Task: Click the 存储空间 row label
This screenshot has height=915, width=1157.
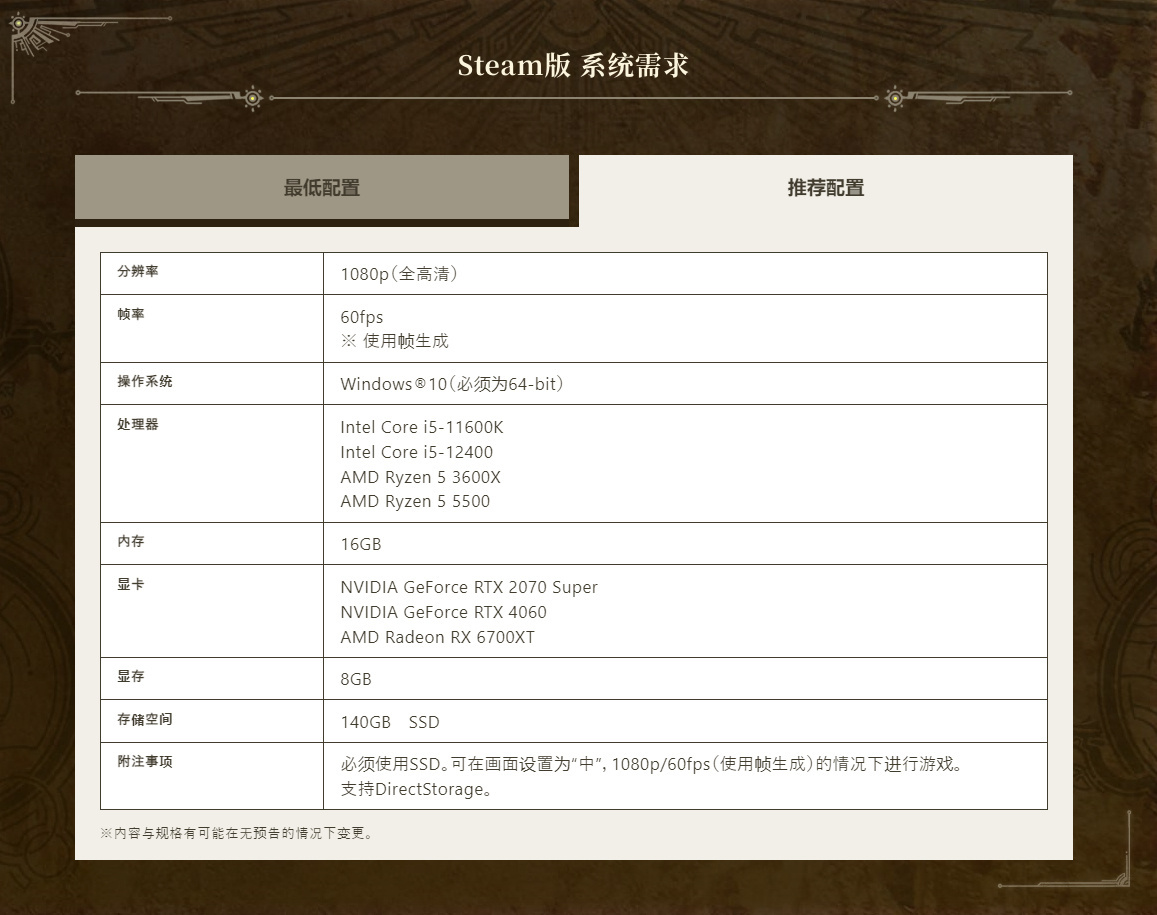Action: [x=145, y=719]
